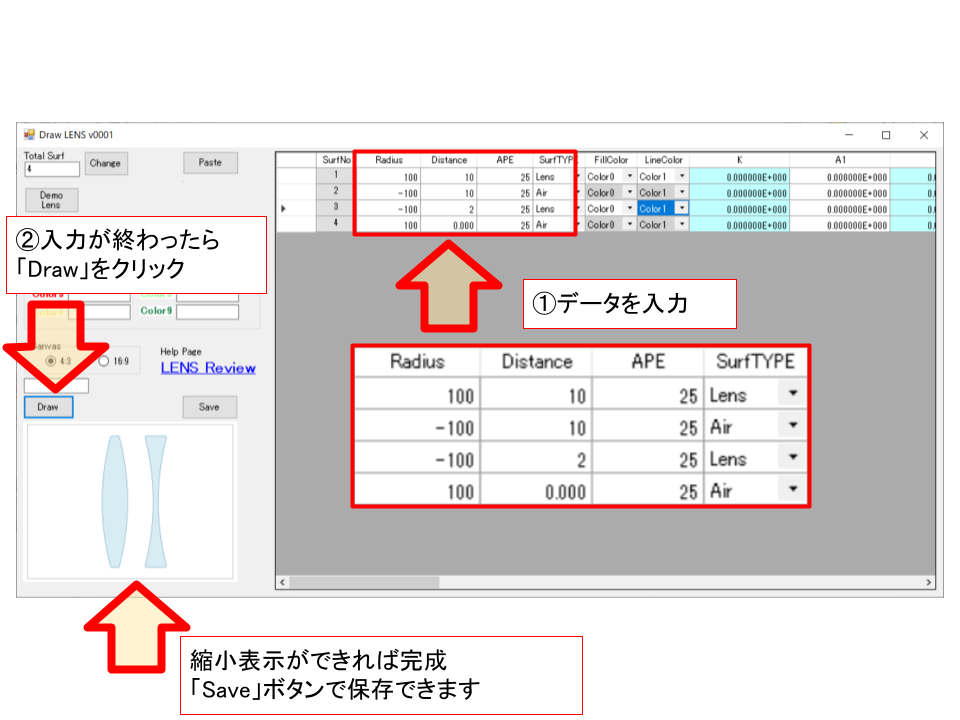Maximize the Draw LENS window

click(x=886, y=135)
